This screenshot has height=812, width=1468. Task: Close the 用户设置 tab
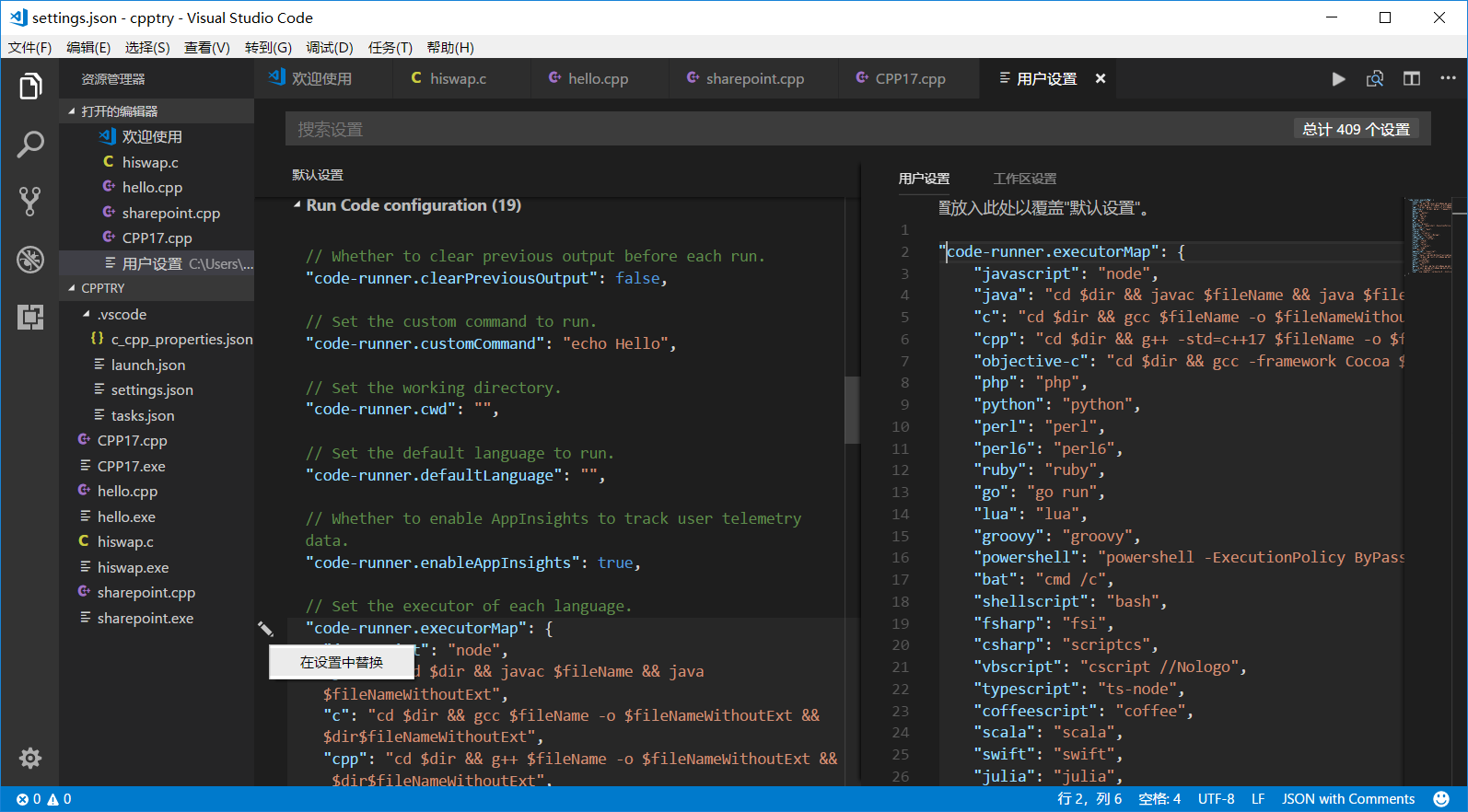click(1100, 79)
